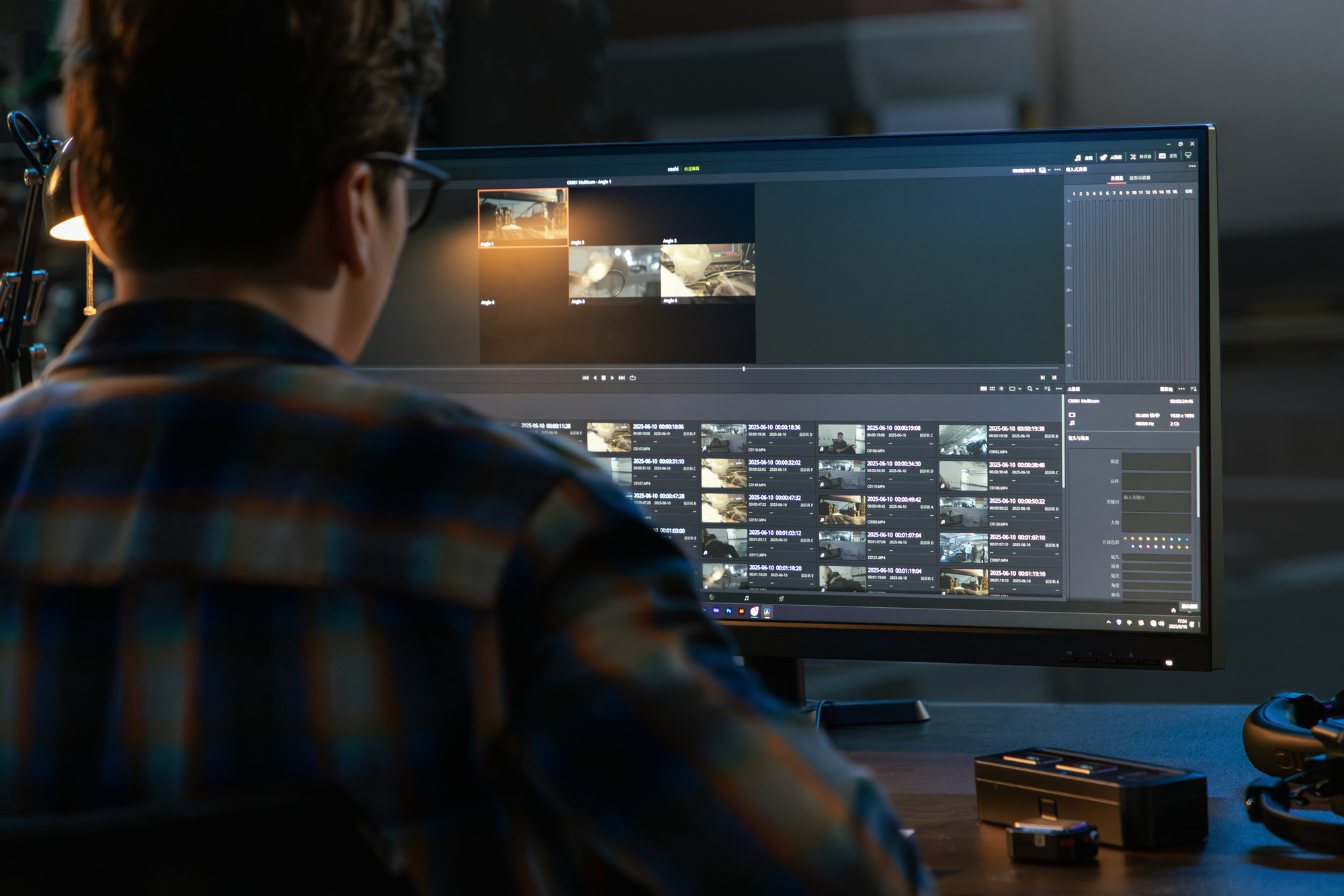
Task: Select clip C0111.MP4 in media pool
Action: 757,543
